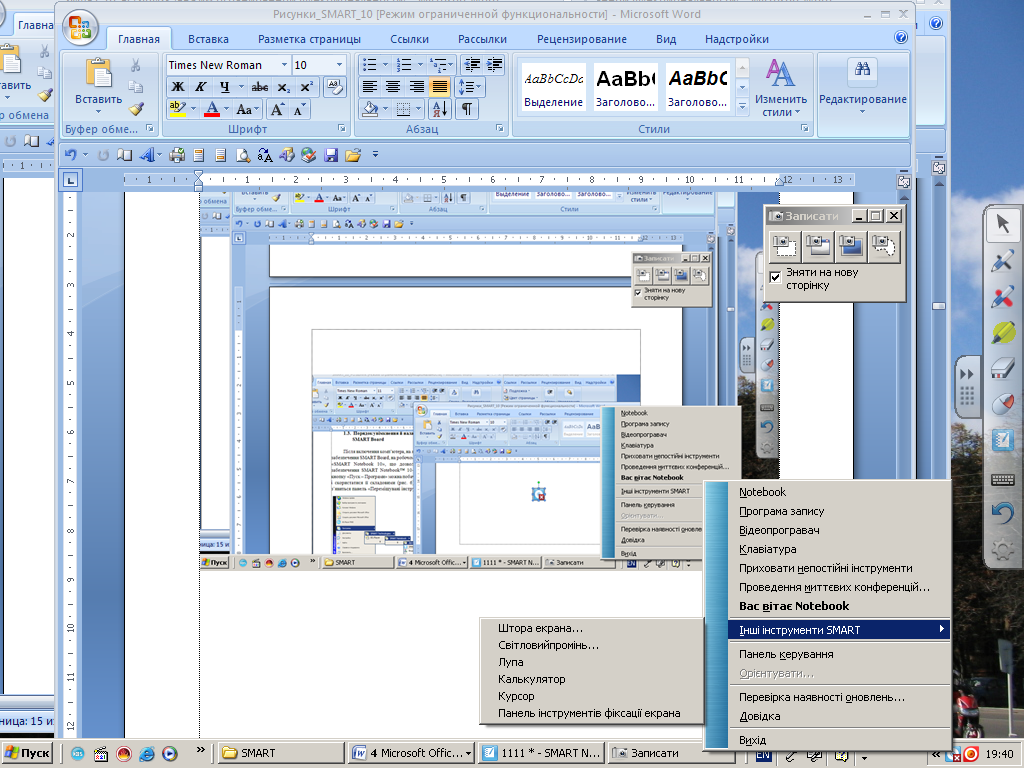Switch to the Вставка ribbon tab
Screen dimensions: 1024x768
208,39
